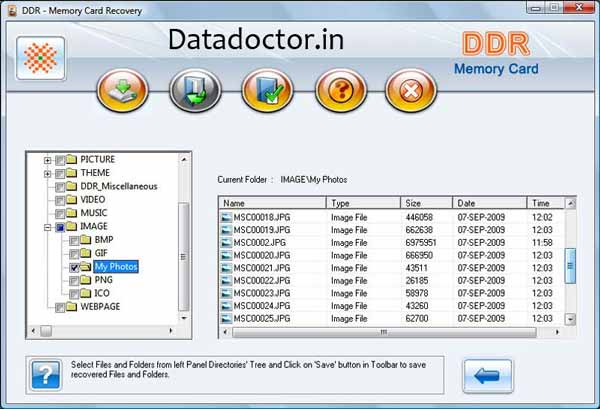Click the file list vertical scrollbar thumb
The image size is (600, 409).
pos(570,266)
